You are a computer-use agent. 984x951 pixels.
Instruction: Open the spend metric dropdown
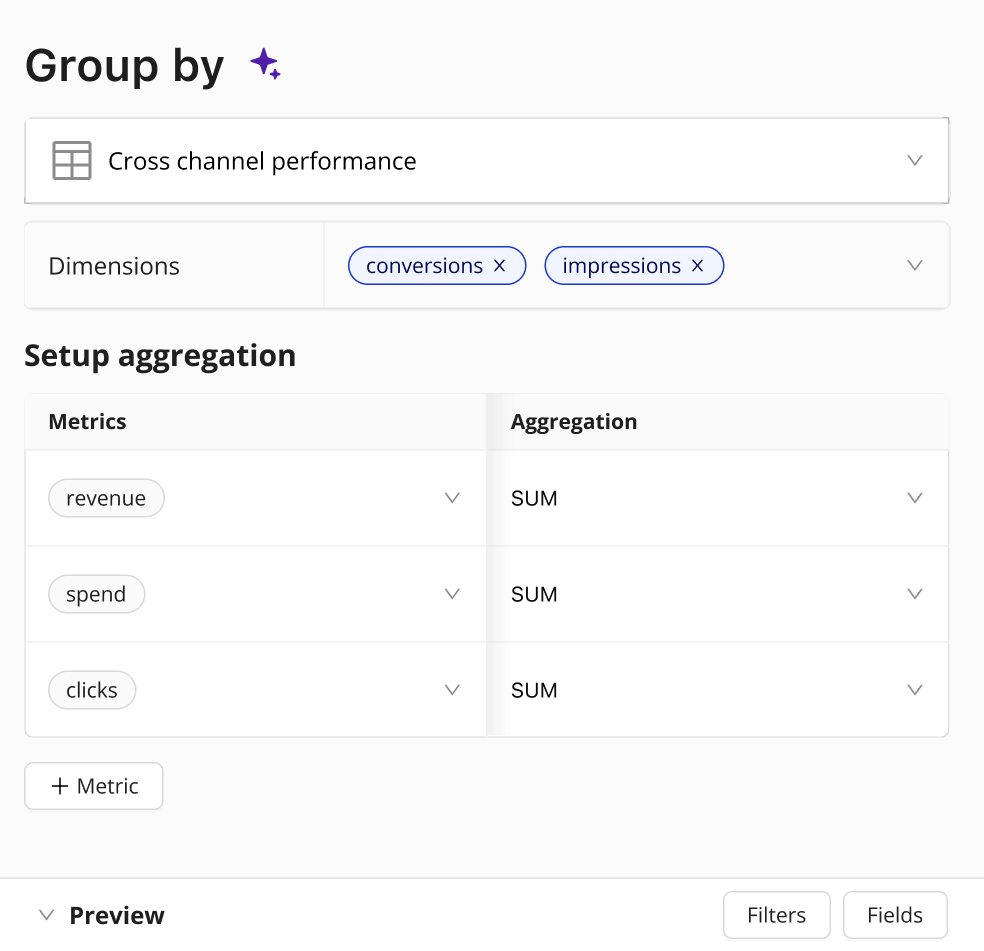click(x=452, y=594)
